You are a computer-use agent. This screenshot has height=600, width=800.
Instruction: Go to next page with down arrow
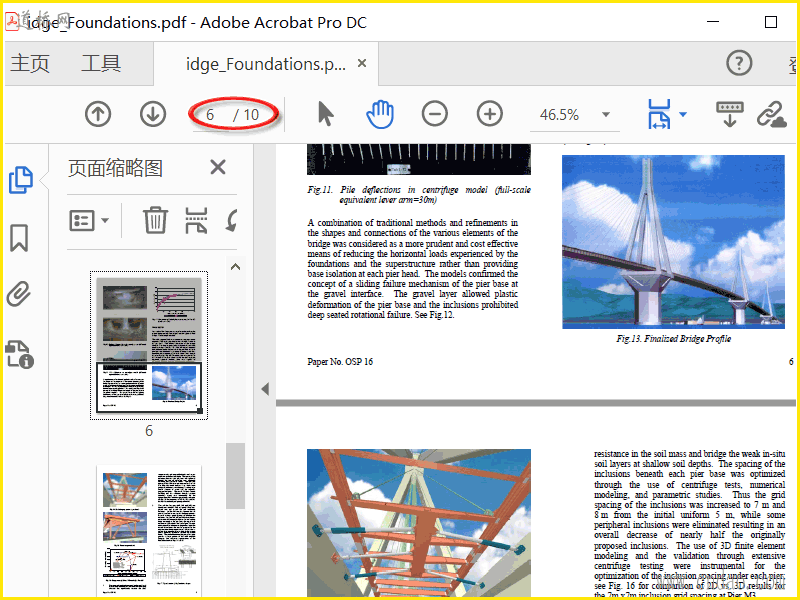tap(153, 114)
